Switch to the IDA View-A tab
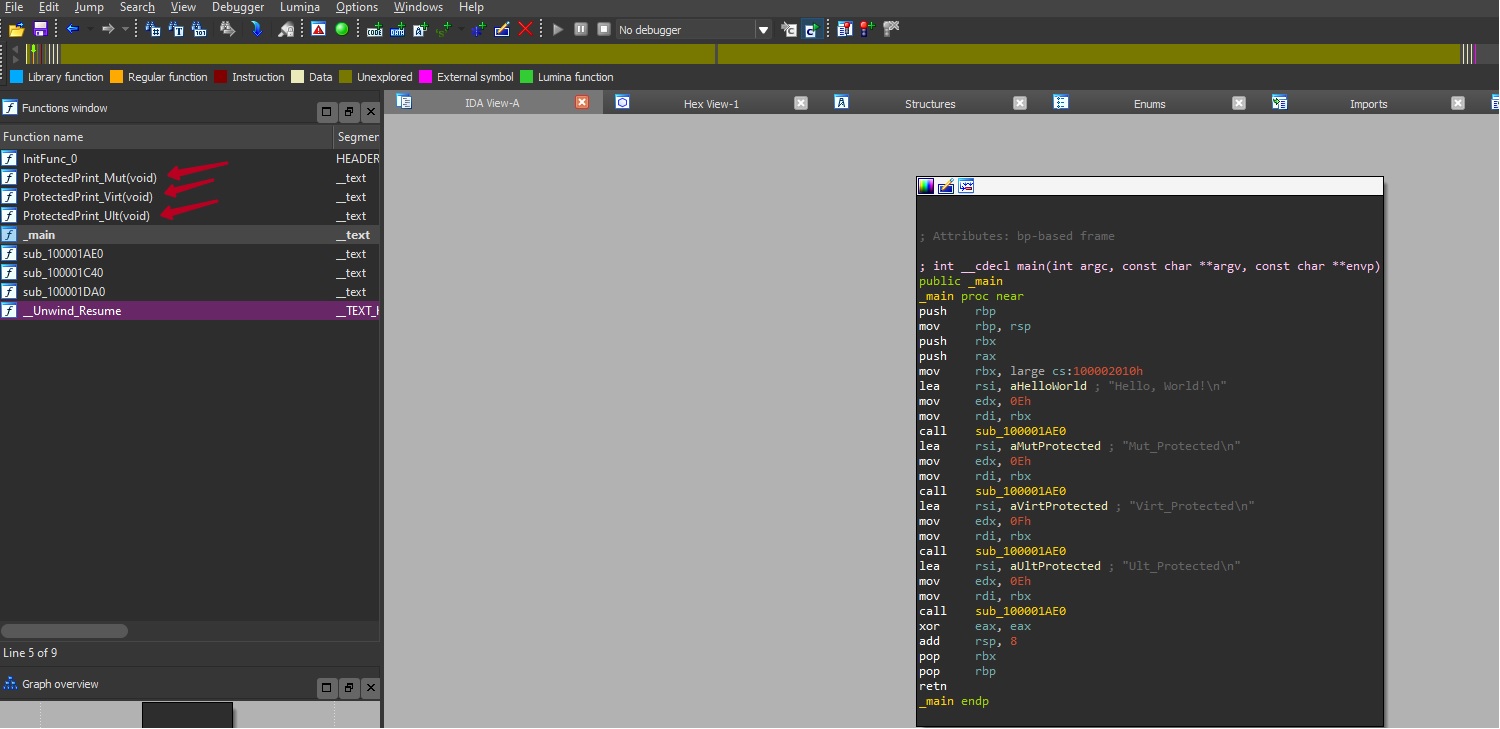Viewport: 1500px width, 729px height. (492, 103)
